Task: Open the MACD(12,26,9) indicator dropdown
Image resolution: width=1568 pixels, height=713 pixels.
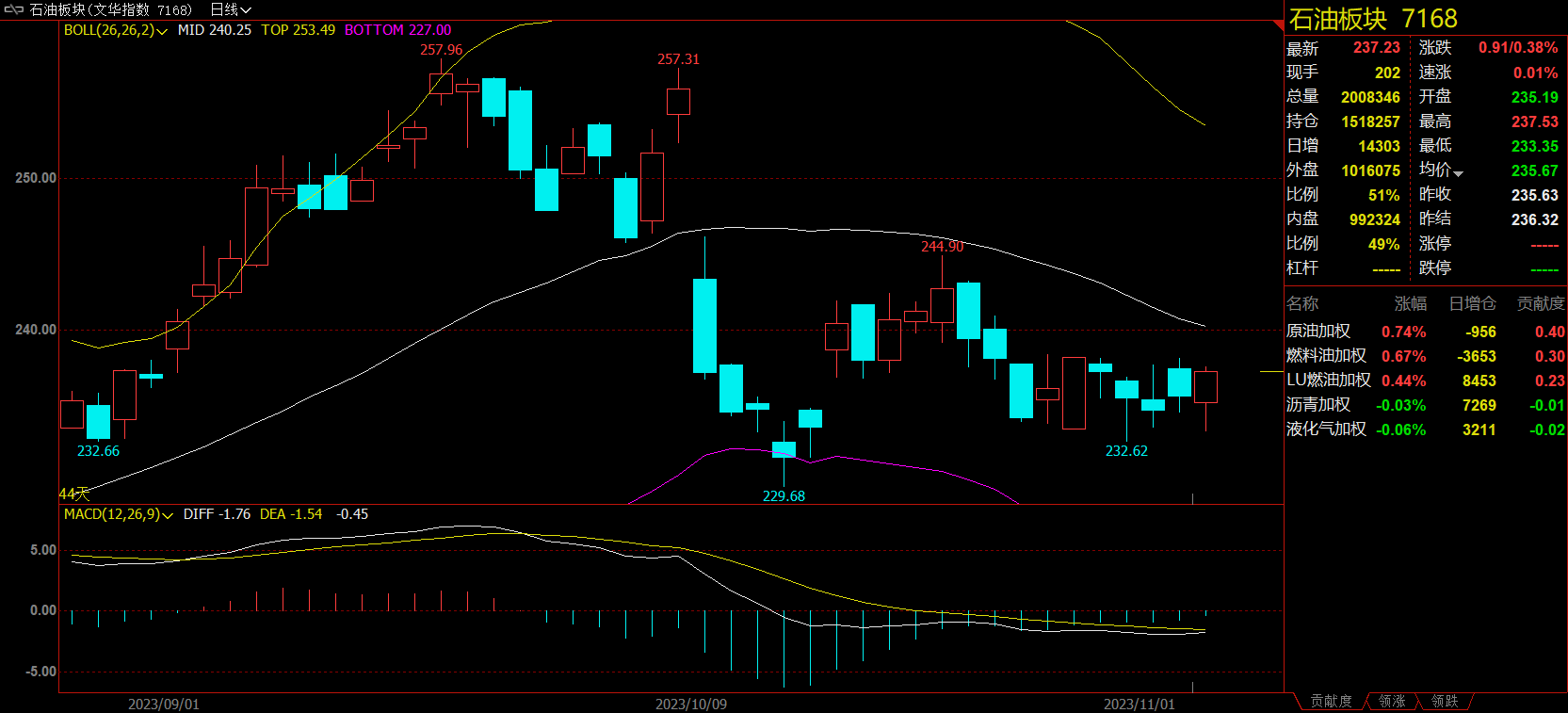Action: click(x=119, y=514)
